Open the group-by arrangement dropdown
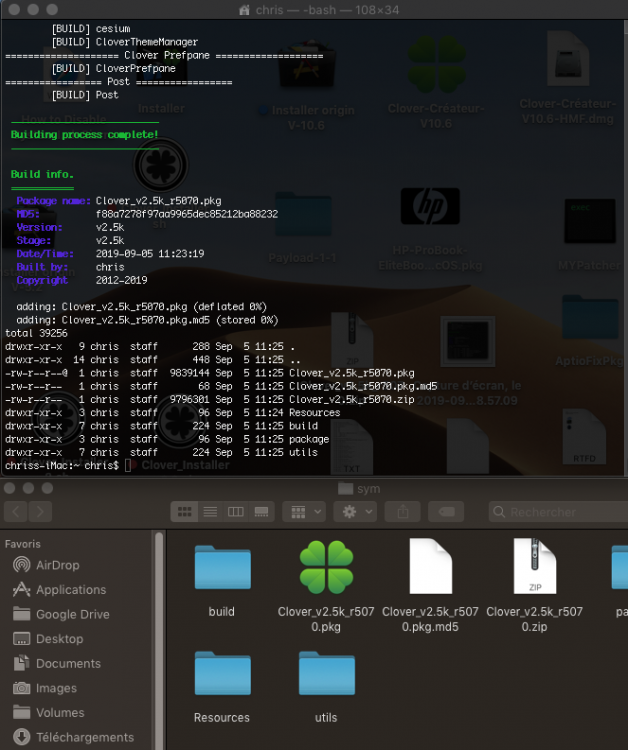 [304, 512]
